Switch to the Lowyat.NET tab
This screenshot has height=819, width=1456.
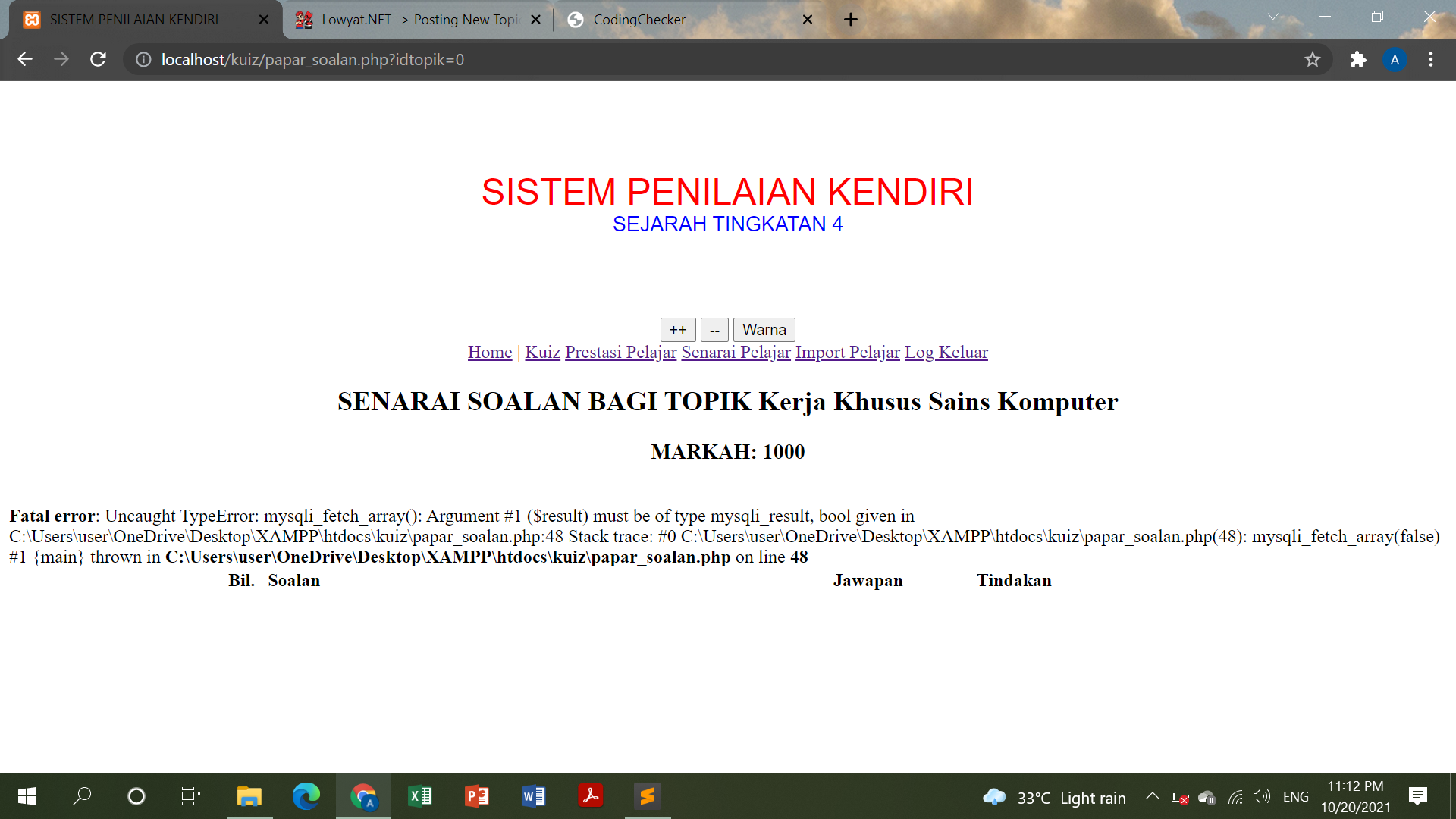[x=419, y=20]
